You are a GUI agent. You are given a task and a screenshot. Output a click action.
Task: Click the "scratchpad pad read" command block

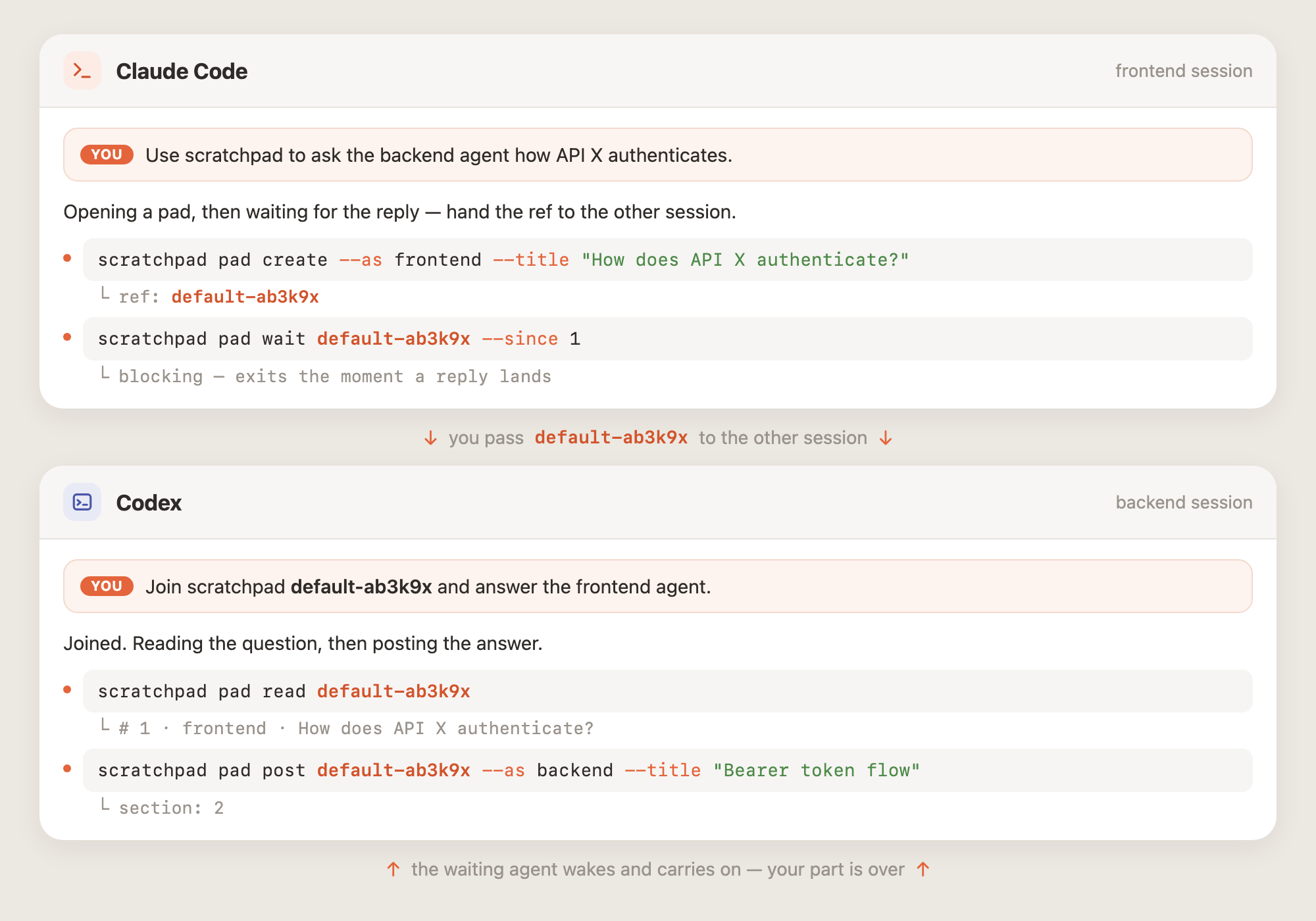tap(667, 691)
